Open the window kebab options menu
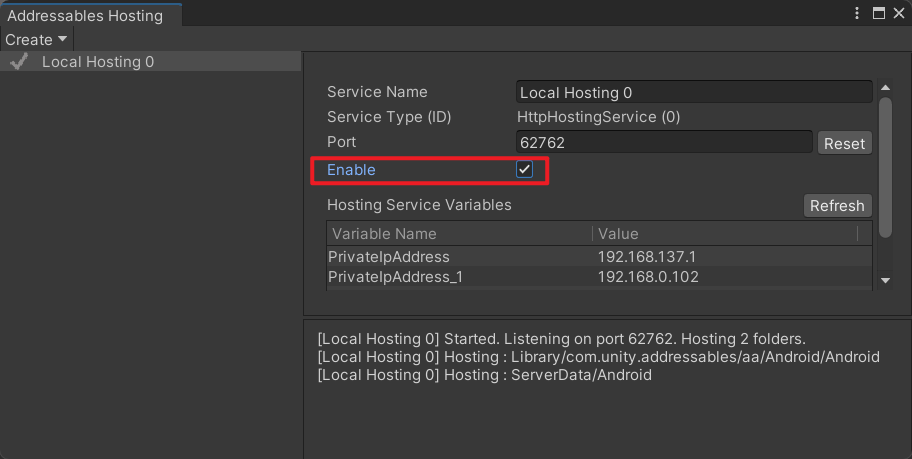The width and height of the screenshot is (912, 459). (857, 13)
